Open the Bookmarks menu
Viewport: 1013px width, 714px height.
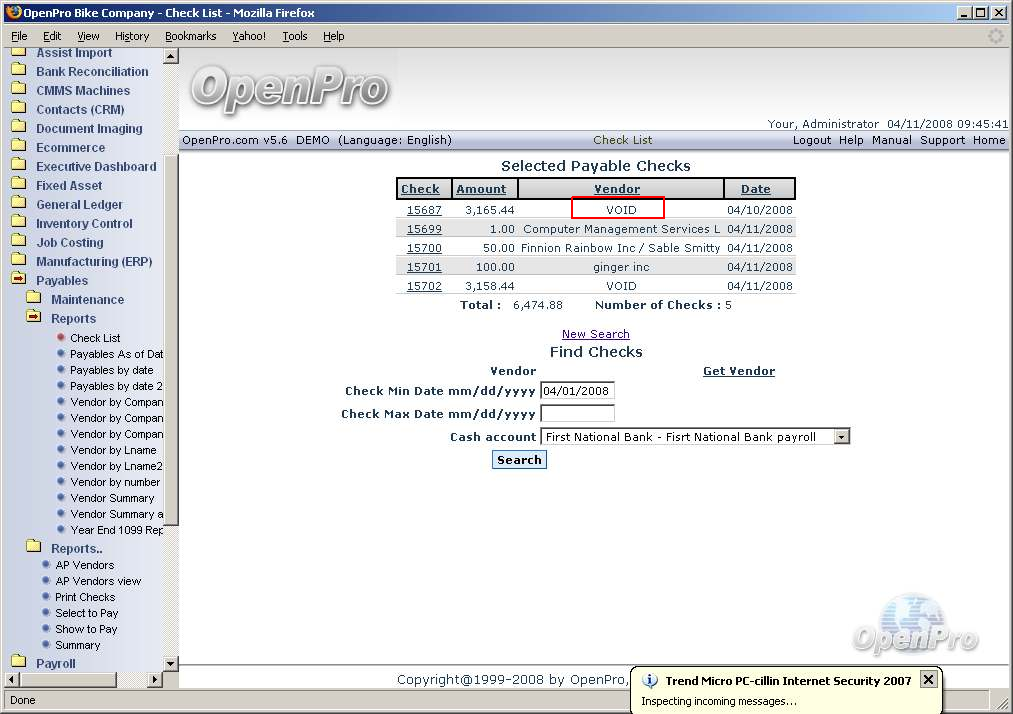click(x=190, y=36)
